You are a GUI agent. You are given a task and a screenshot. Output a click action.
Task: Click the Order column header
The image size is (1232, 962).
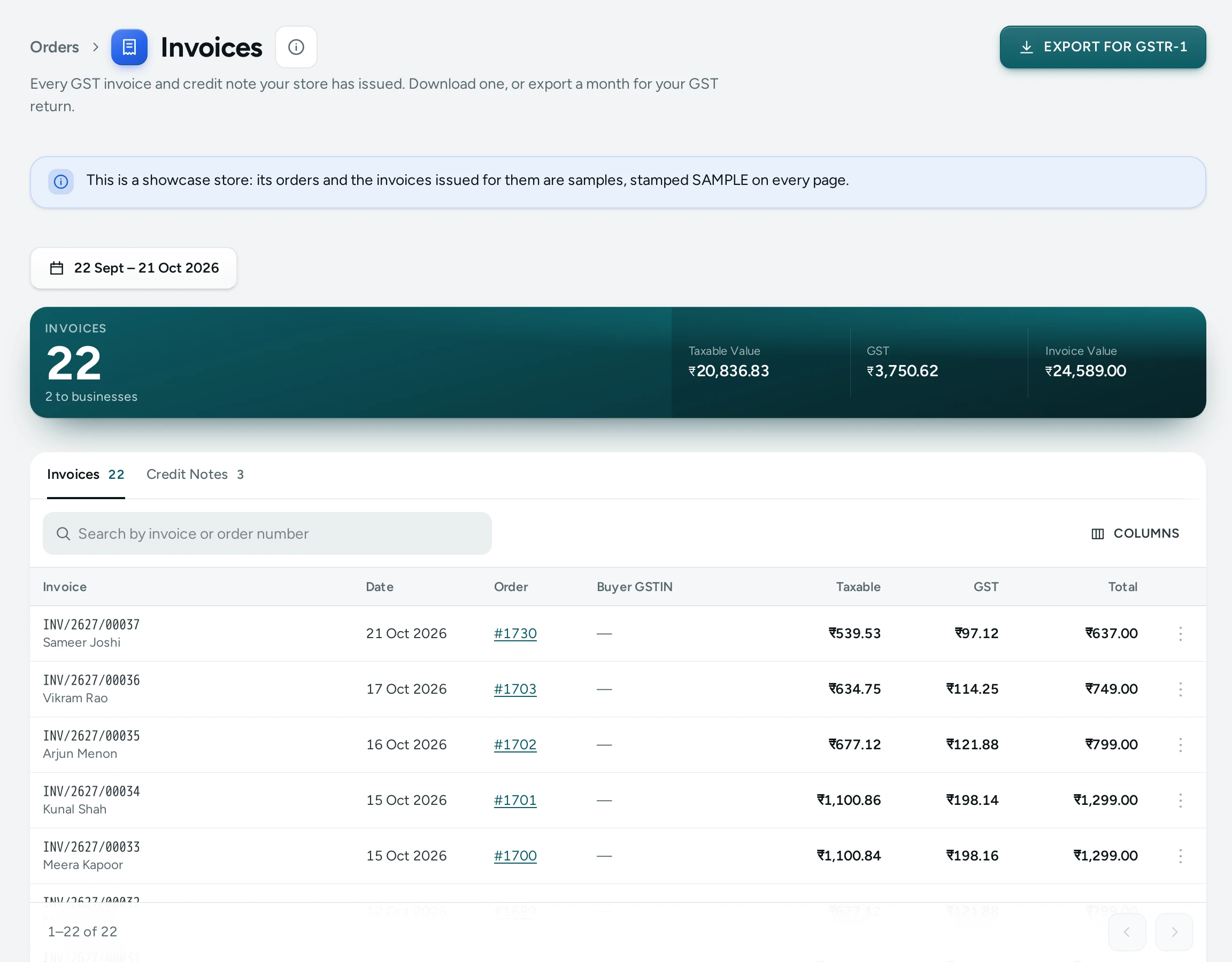(511, 587)
